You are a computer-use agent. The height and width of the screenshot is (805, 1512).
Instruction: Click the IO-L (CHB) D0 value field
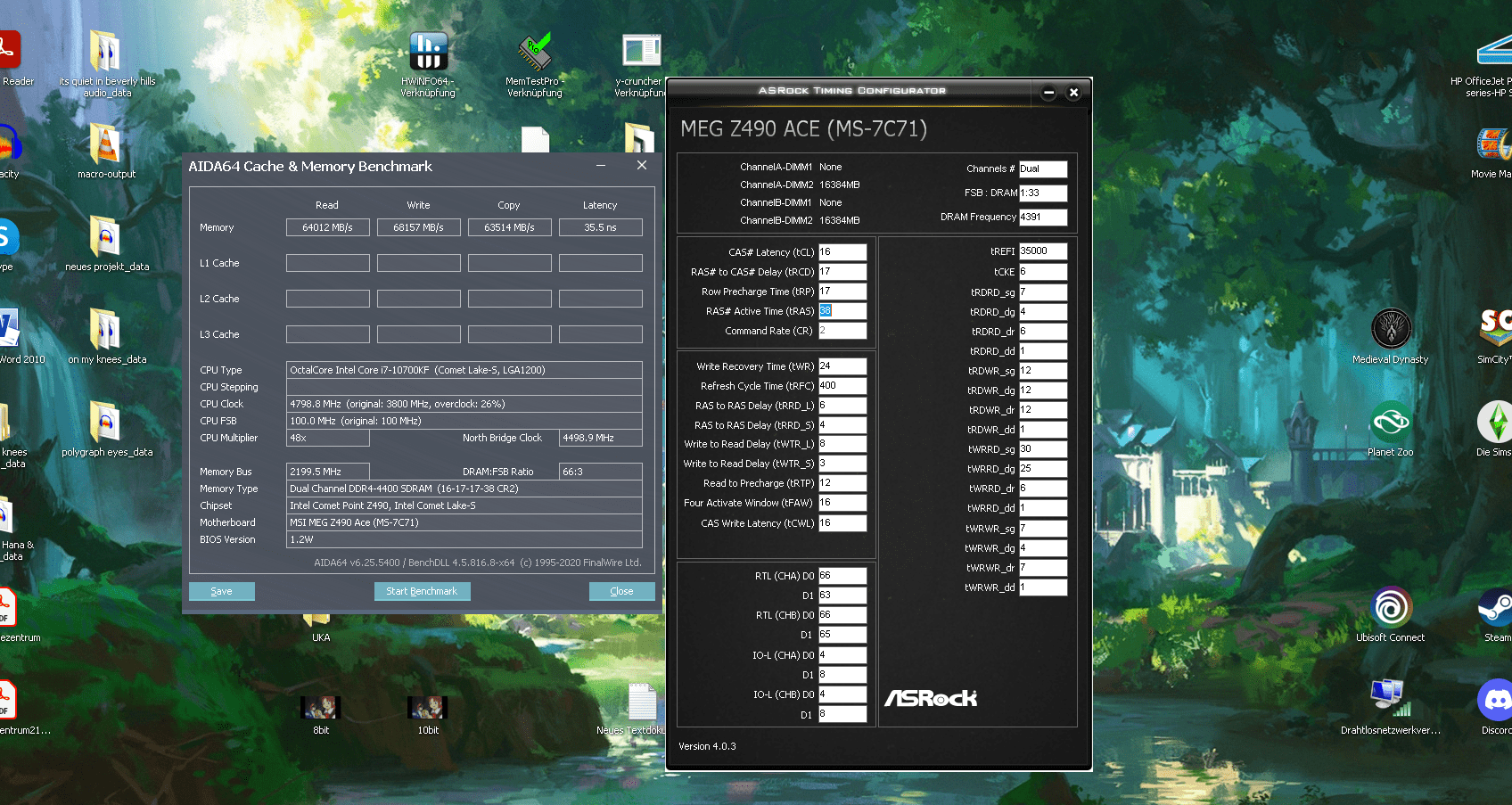click(842, 694)
